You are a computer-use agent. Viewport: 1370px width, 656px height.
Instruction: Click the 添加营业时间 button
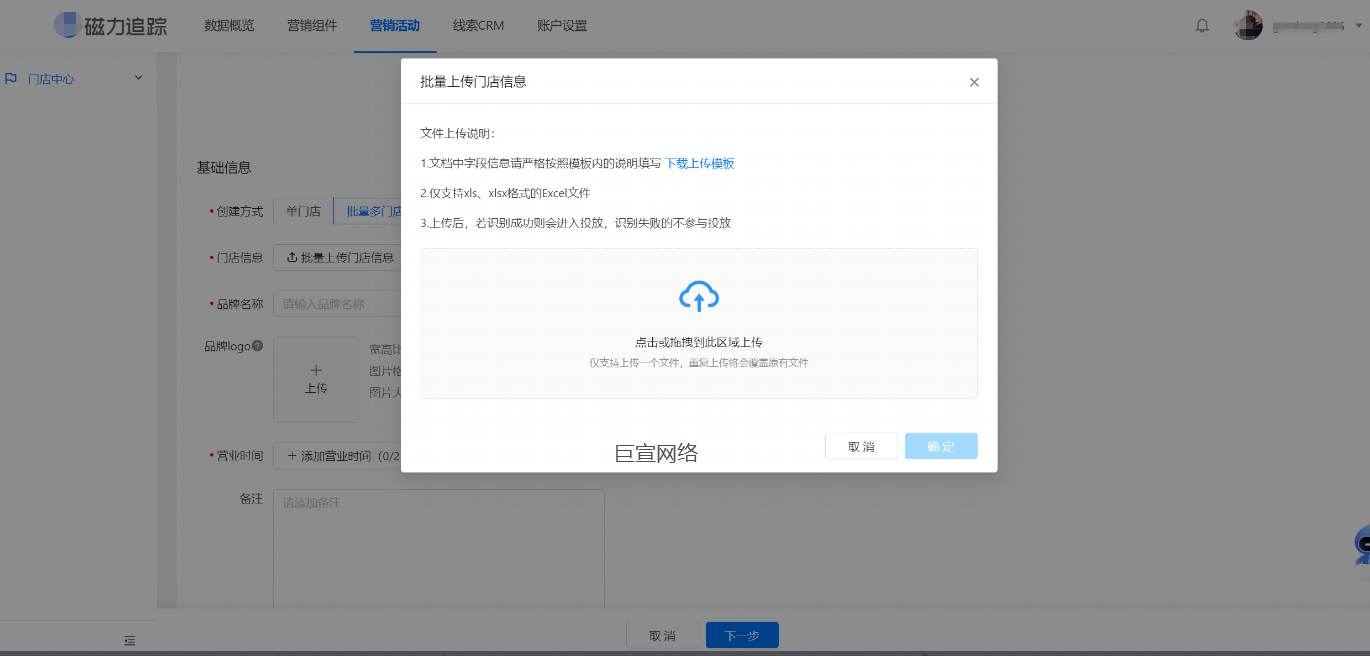338,456
